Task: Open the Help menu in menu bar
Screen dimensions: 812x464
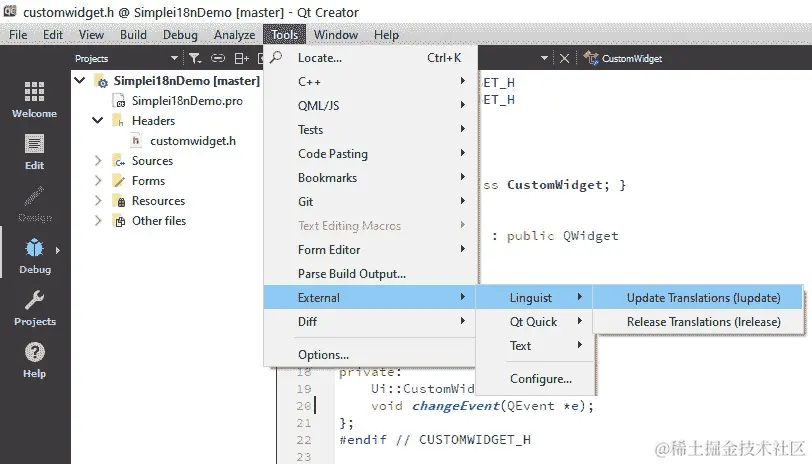Action: point(386,35)
